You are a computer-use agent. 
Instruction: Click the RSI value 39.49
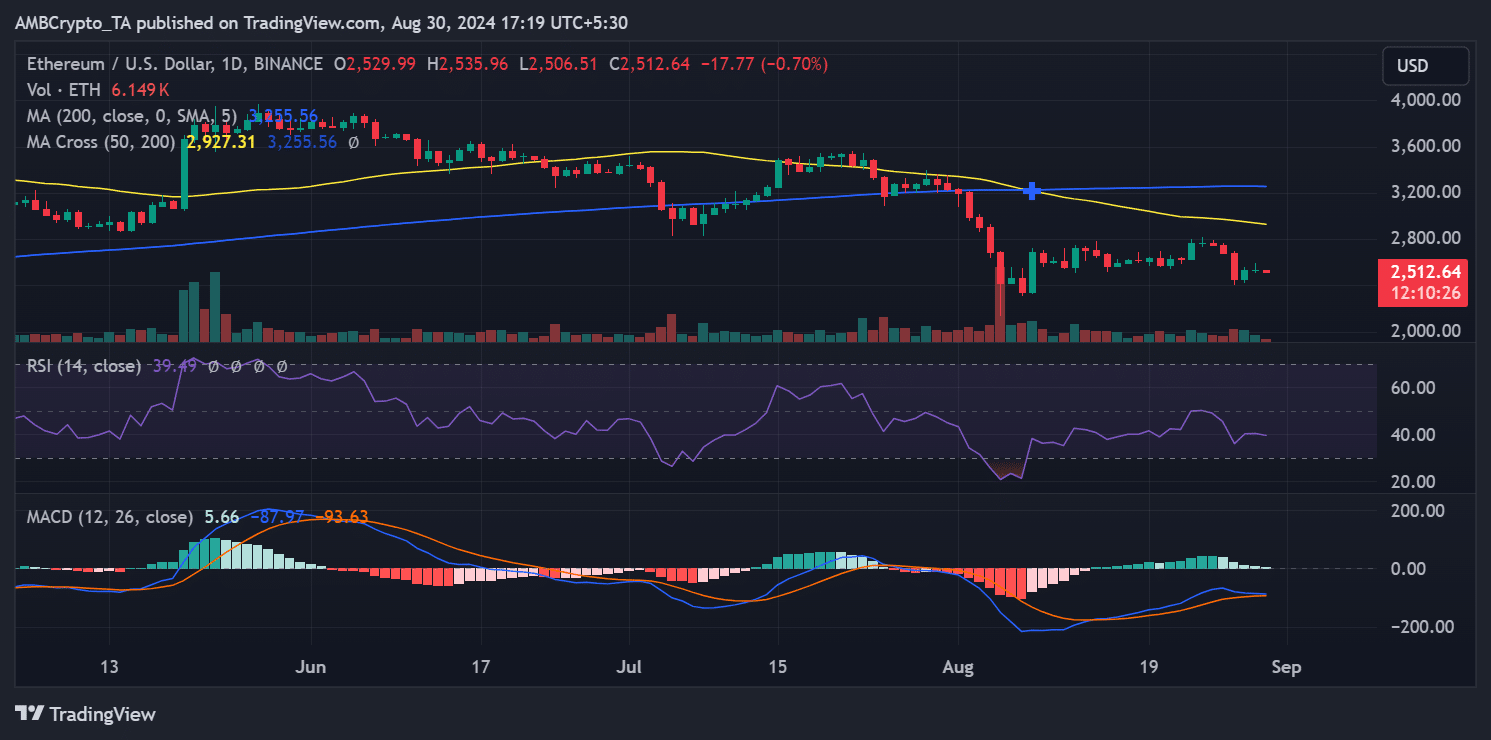[174, 366]
